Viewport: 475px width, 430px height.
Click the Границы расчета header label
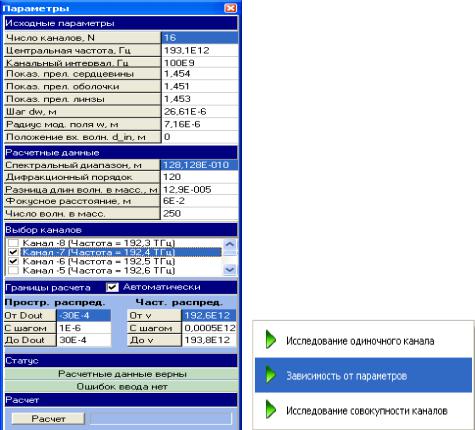(48, 288)
